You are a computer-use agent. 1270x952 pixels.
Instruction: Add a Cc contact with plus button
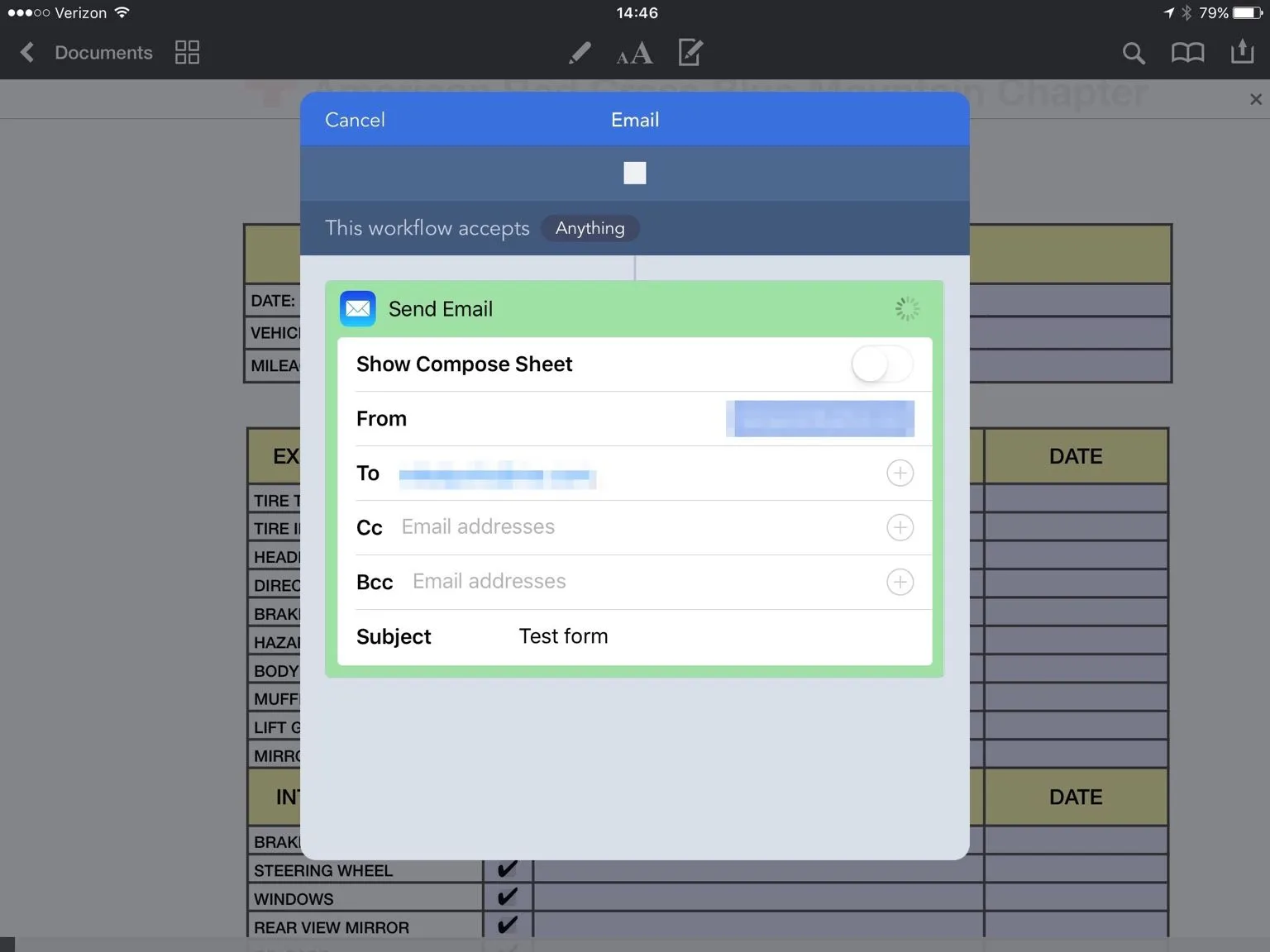pos(900,527)
